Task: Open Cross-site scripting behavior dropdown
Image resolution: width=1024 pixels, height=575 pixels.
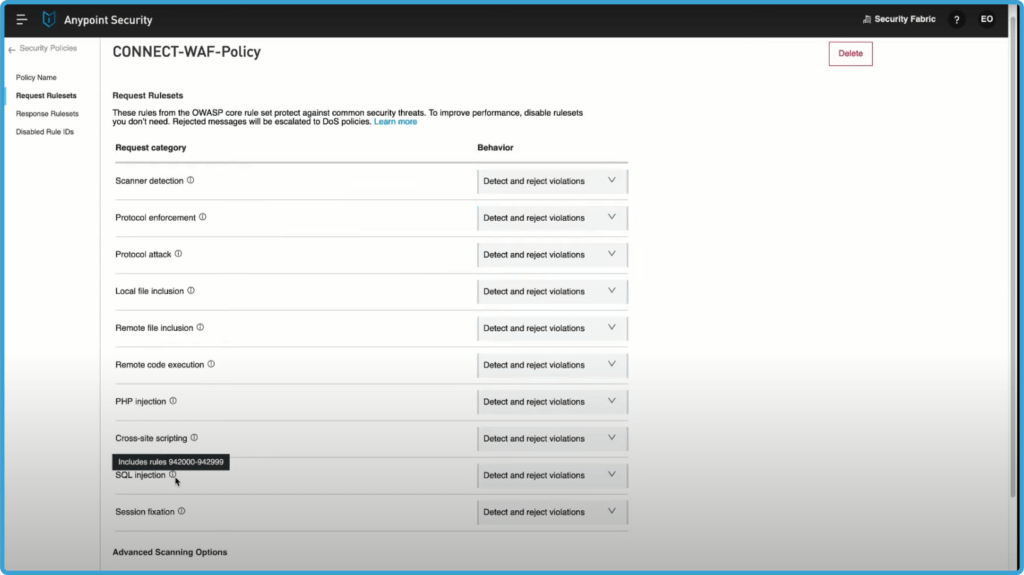Action: tap(552, 438)
